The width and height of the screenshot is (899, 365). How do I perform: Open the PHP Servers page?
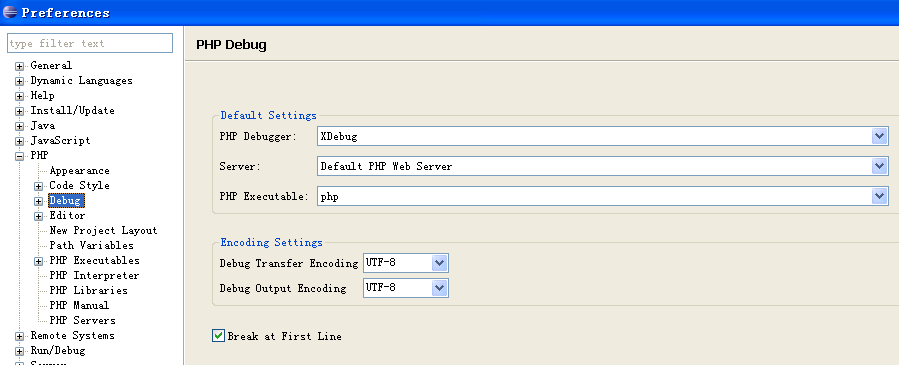[83, 320]
